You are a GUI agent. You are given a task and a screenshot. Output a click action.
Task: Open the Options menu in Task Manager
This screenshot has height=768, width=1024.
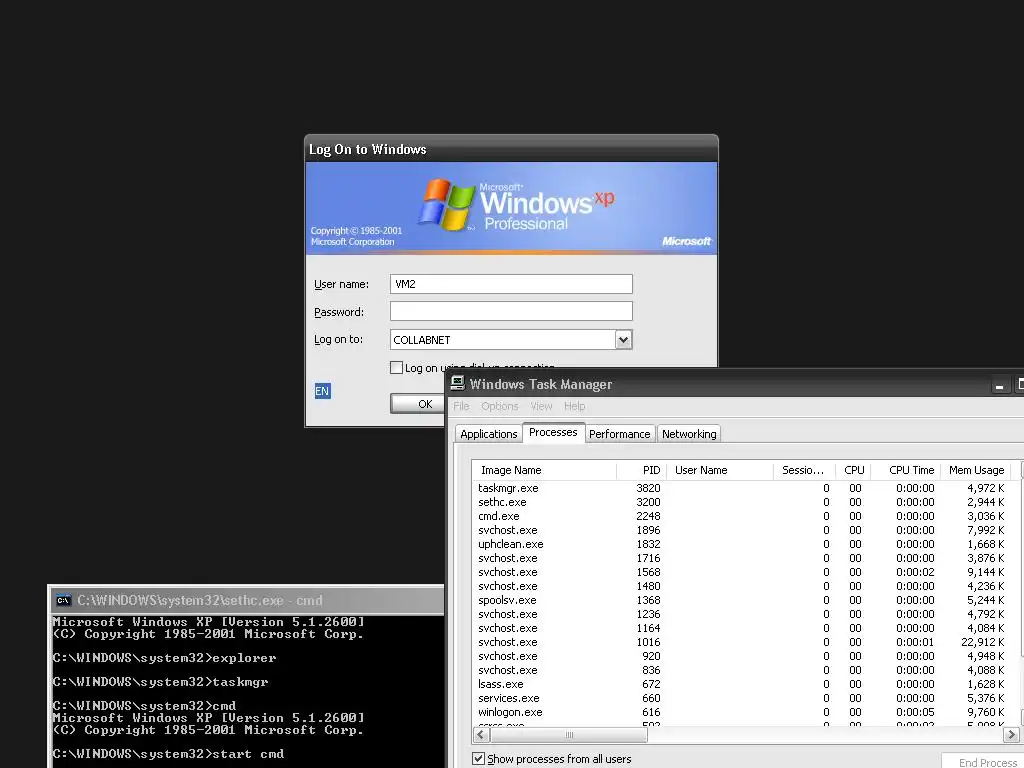pyautogui.click(x=500, y=406)
